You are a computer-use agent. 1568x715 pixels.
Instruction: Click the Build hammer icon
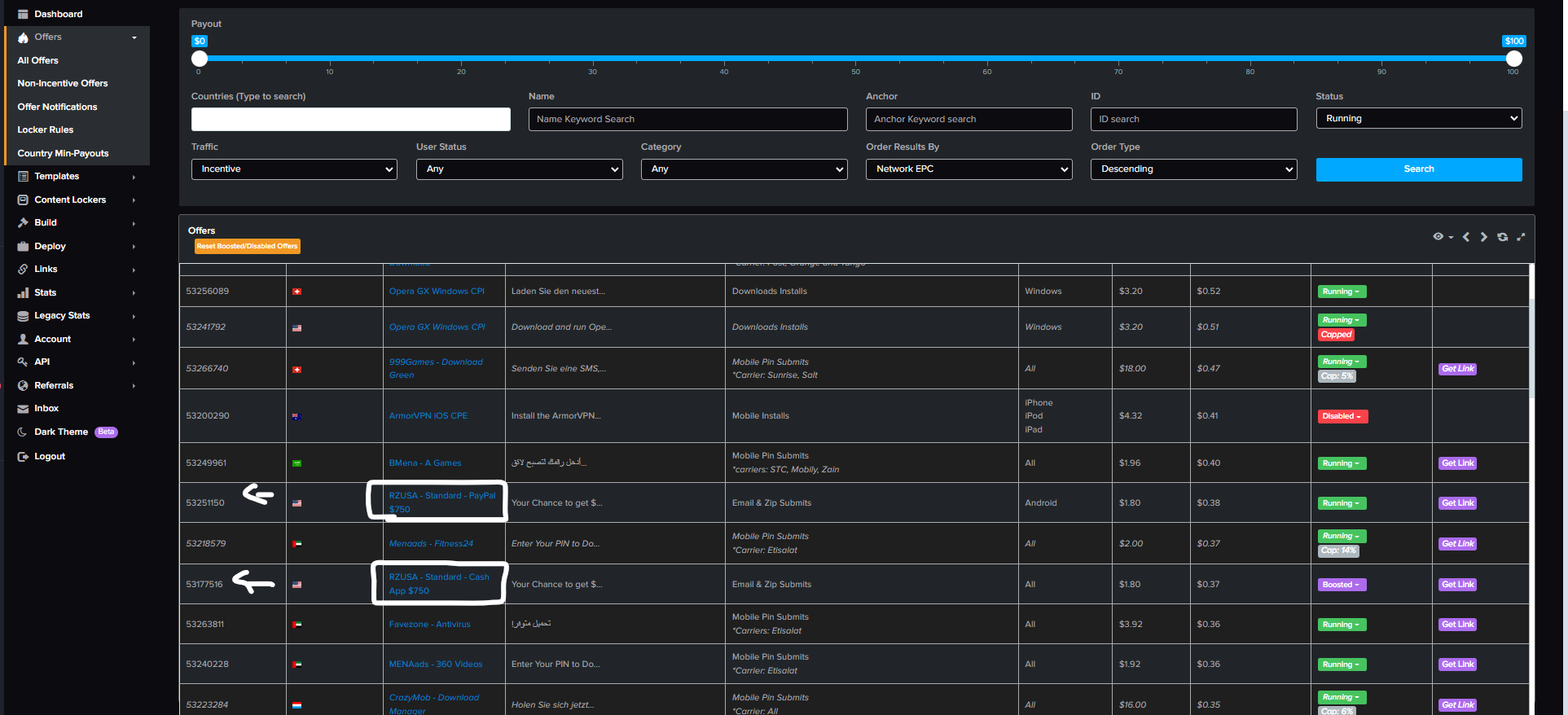(x=23, y=222)
